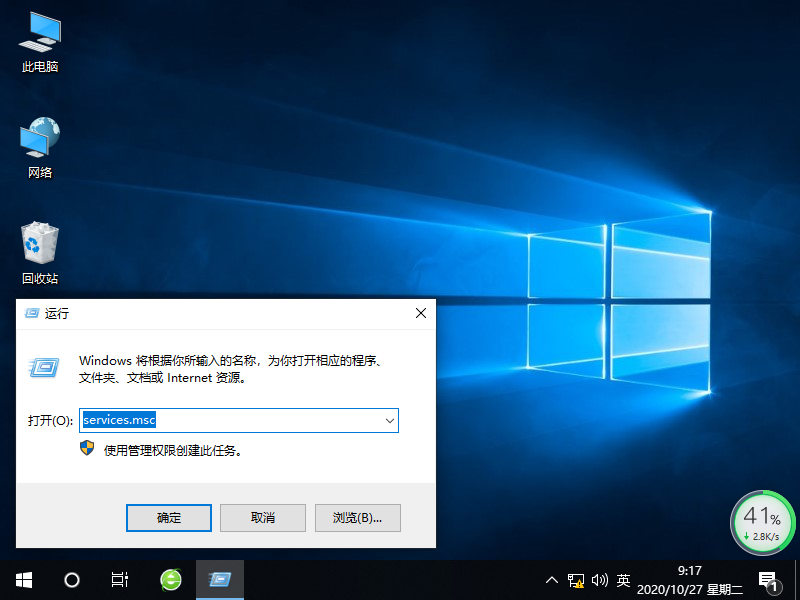Click the admin shield icon
800x600 pixels.
87,448
